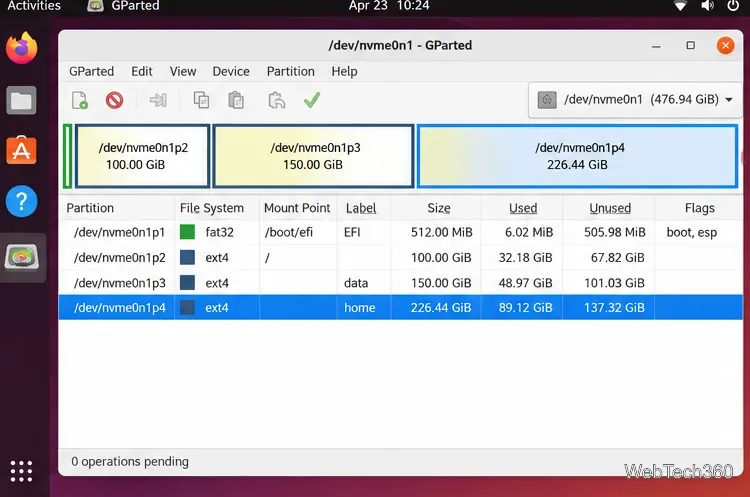Click the Used column header
The image size is (750, 497).
coord(523,208)
